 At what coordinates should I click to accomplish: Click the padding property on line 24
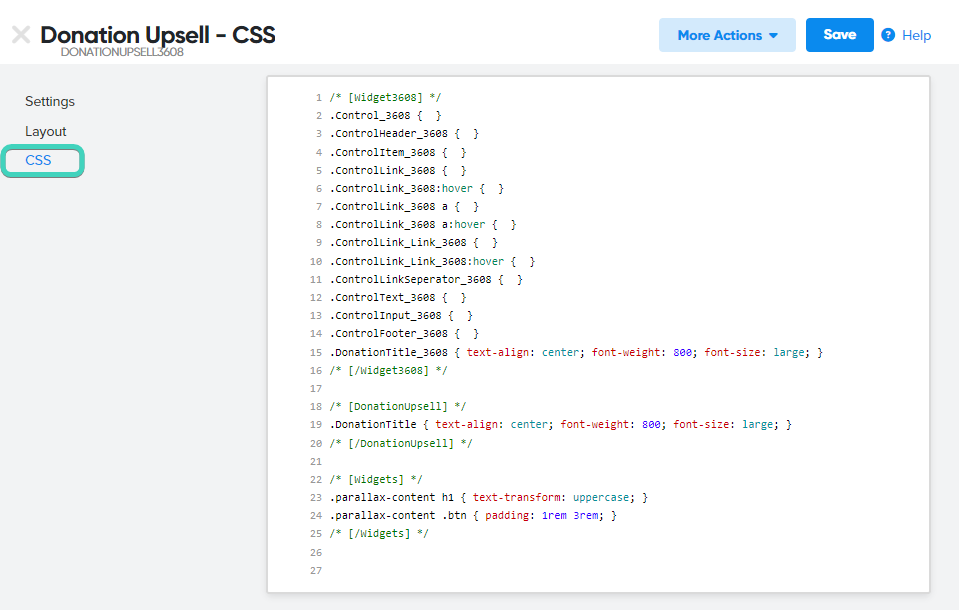(x=507, y=515)
